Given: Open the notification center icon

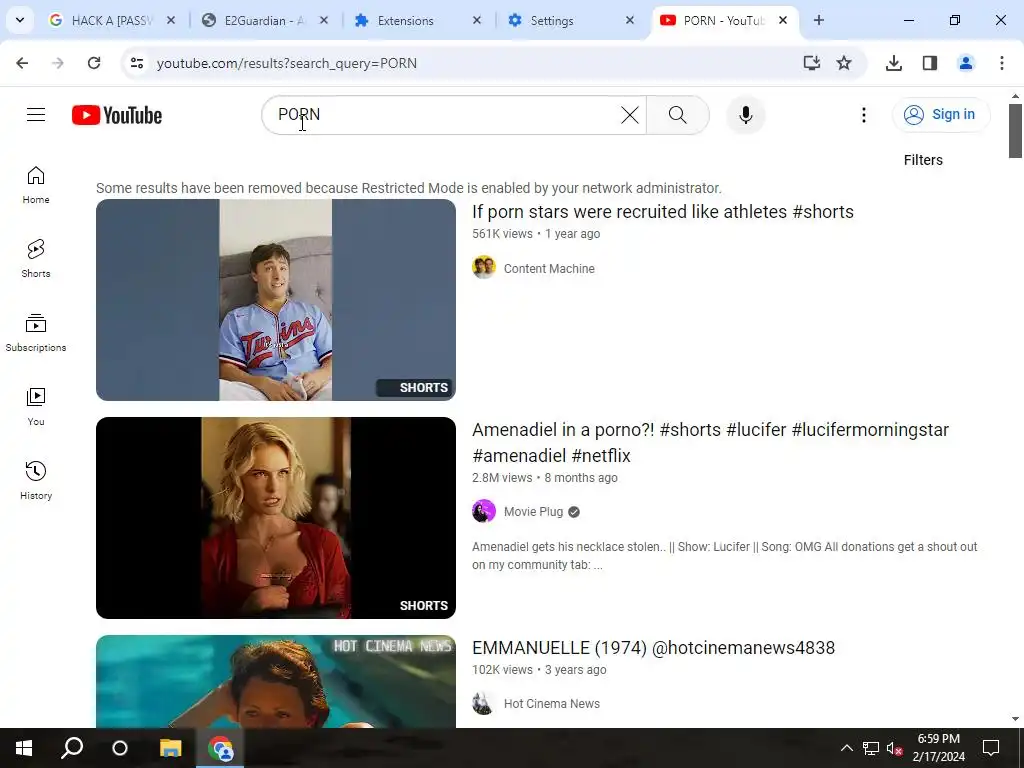Looking at the screenshot, I should coord(991,748).
